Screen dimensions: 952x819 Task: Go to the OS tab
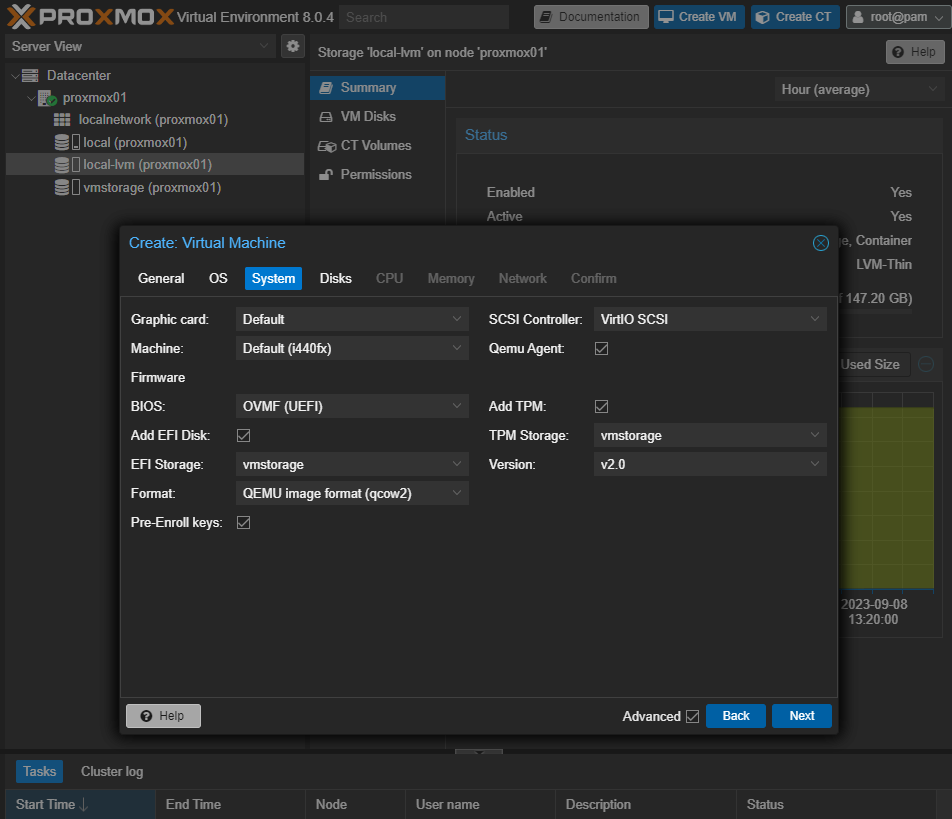(x=218, y=278)
